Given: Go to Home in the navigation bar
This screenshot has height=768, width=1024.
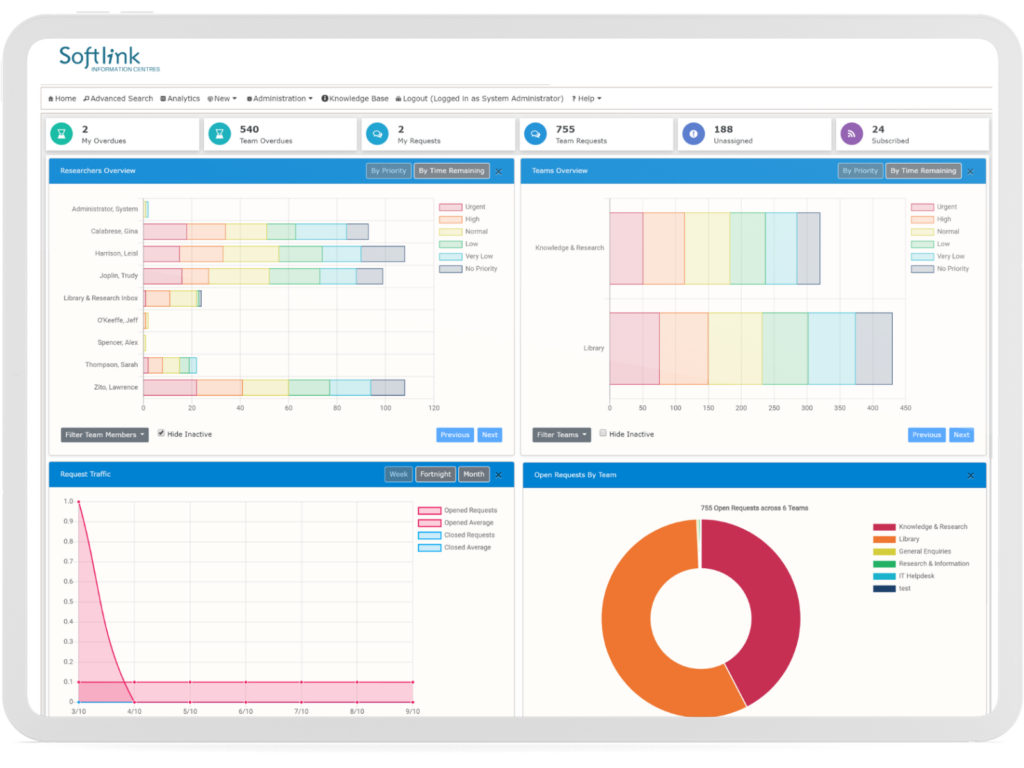Looking at the screenshot, I should point(62,99).
